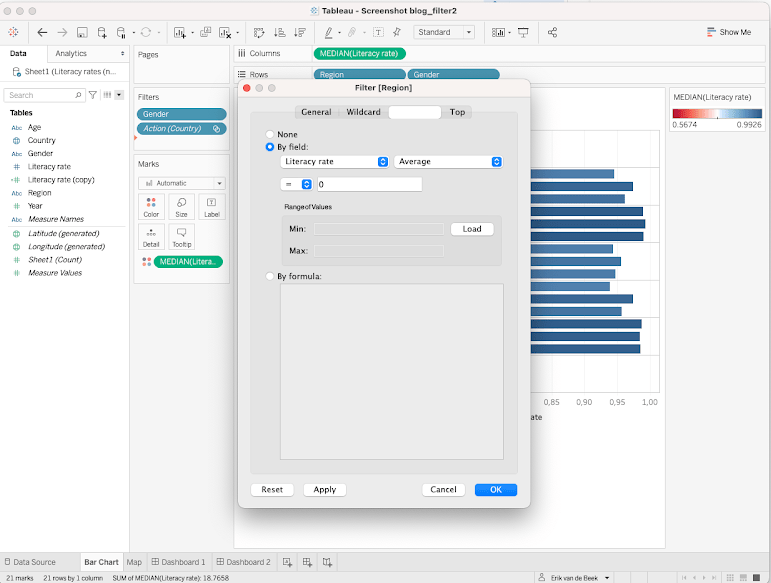
Task: Open the Tooltip marks card
Action: pos(181,236)
